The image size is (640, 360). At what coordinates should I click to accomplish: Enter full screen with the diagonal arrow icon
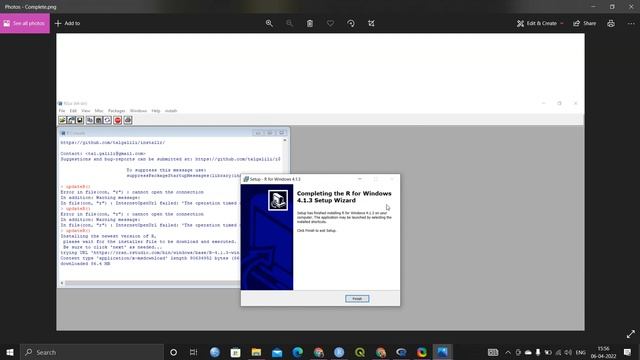point(631,334)
